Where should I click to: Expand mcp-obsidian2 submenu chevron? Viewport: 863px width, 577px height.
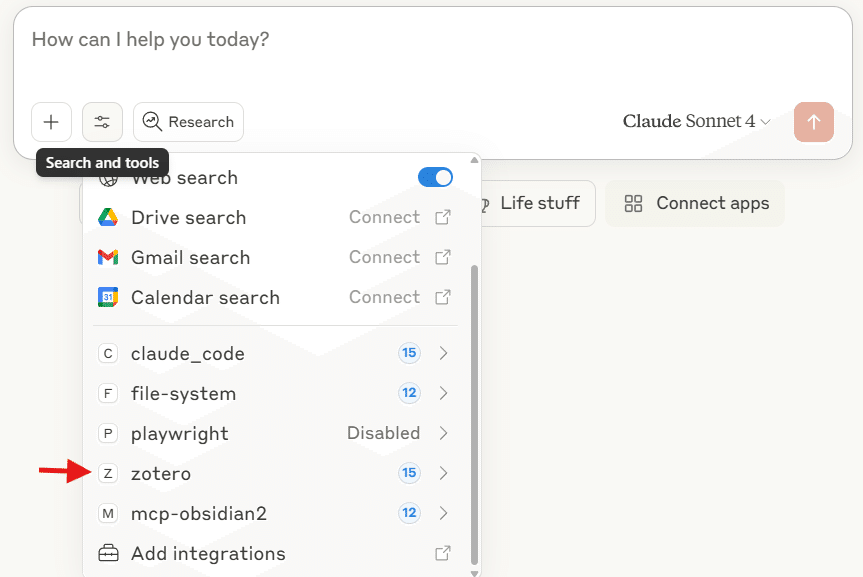444,513
